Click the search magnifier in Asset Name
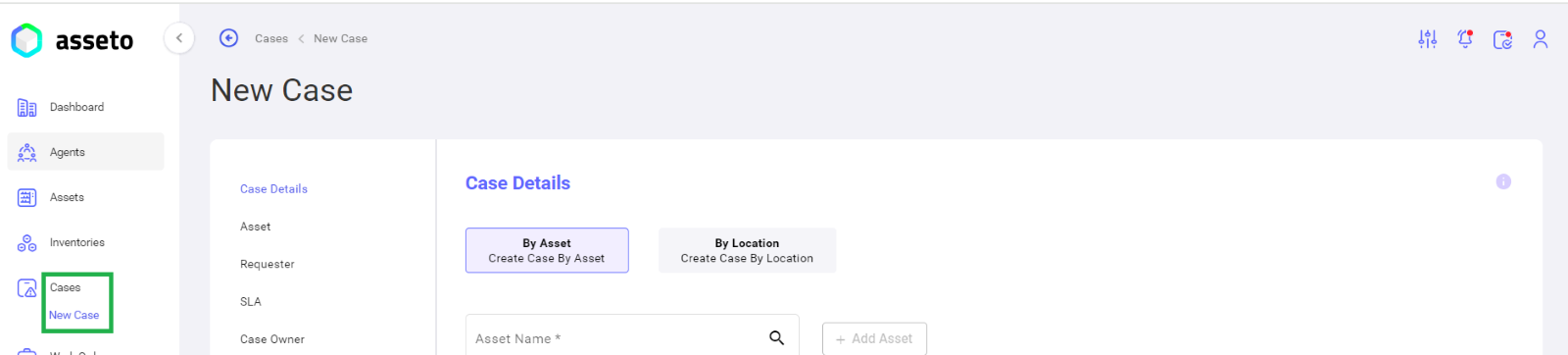 click(776, 337)
